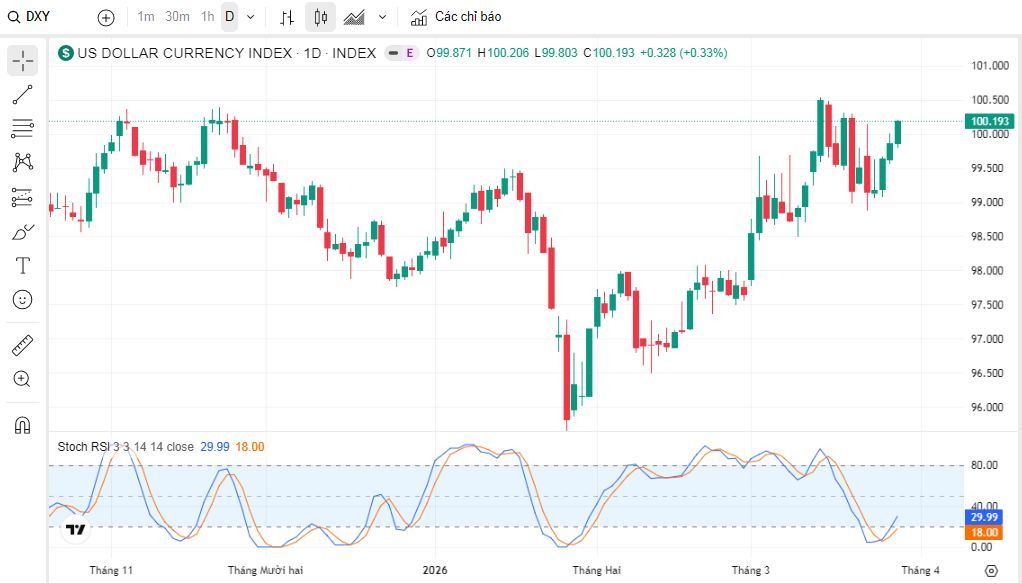Select the XABCD pattern tool
This screenshot has height=584, width=1022.
tap(23, 162)
